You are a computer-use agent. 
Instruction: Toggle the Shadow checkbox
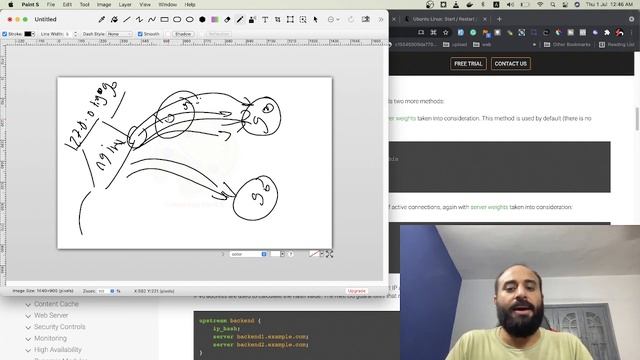168,34
